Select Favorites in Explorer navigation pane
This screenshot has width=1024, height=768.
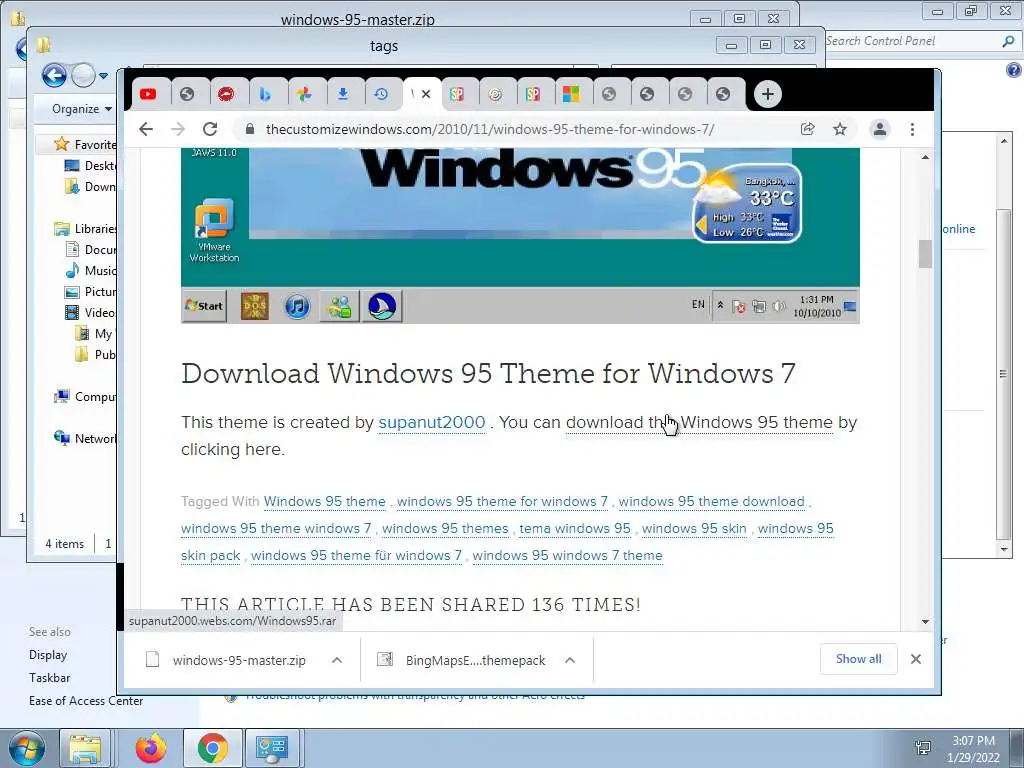pyautogui.click(x=85, y=144)
